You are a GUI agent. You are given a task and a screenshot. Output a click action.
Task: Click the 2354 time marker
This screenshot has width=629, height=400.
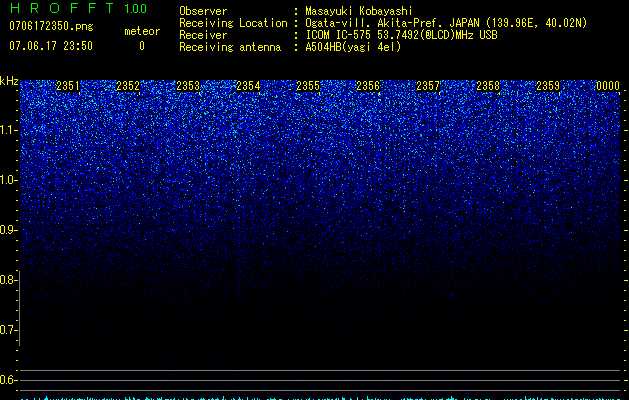pos(248,86)
